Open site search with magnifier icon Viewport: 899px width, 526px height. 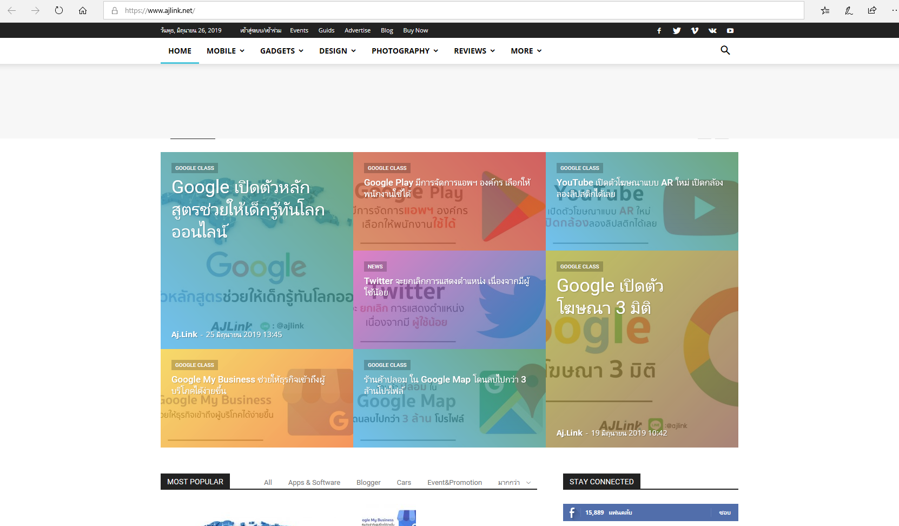[x=725, y=50]
